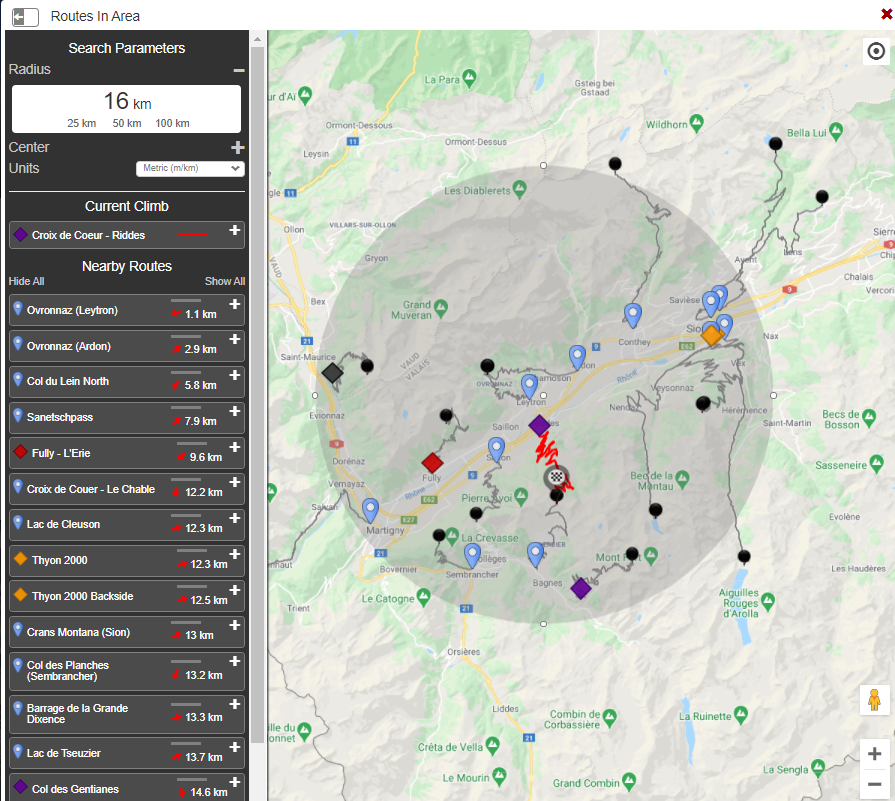Center map with the my-location target icon

coord(876,51)
